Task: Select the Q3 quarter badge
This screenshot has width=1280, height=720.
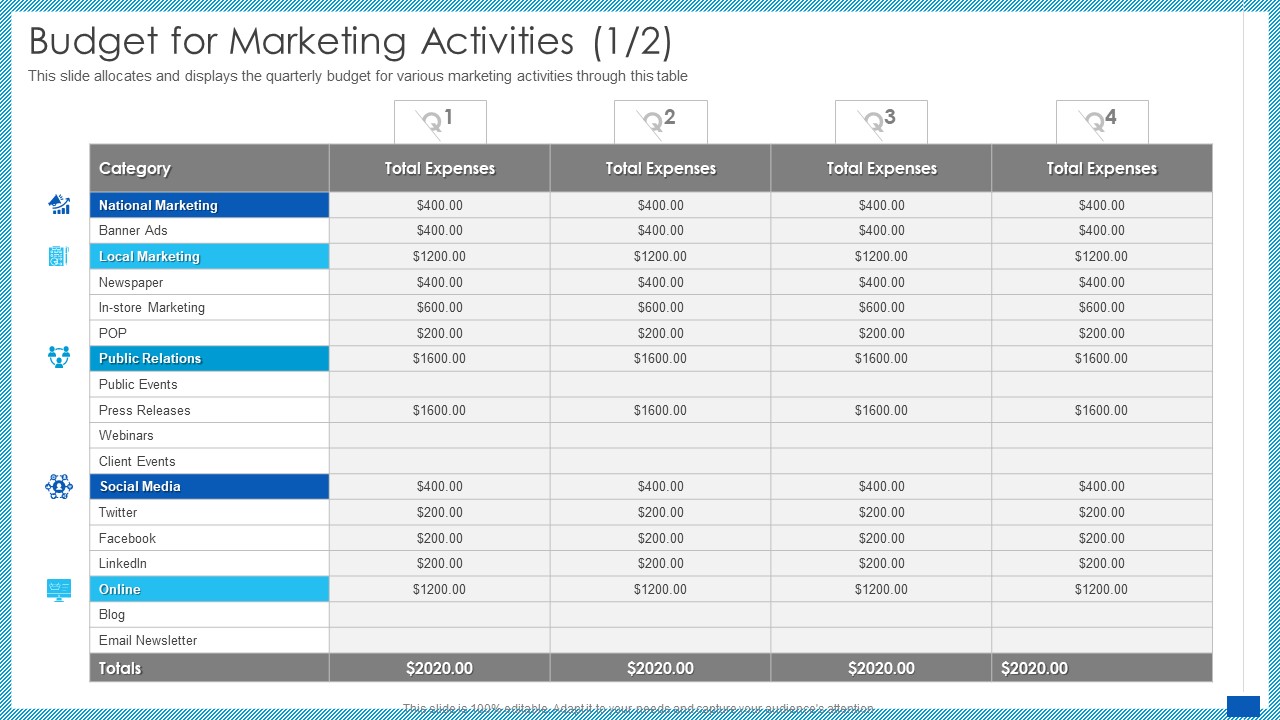Action: [x=881, y=121]
